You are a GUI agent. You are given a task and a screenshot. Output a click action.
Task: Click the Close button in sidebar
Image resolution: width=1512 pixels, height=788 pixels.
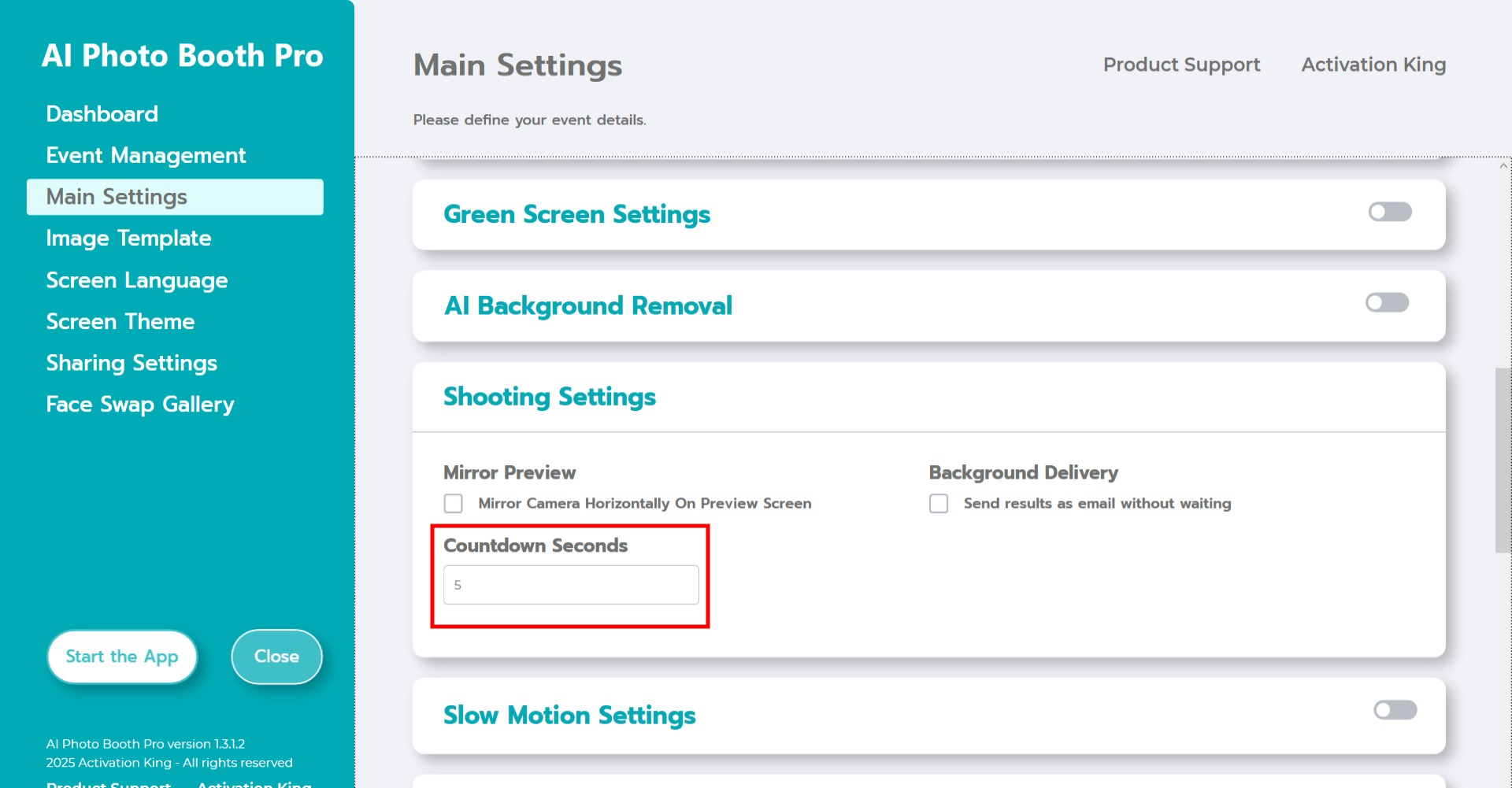pyautogui.click(x=276, y=657)
